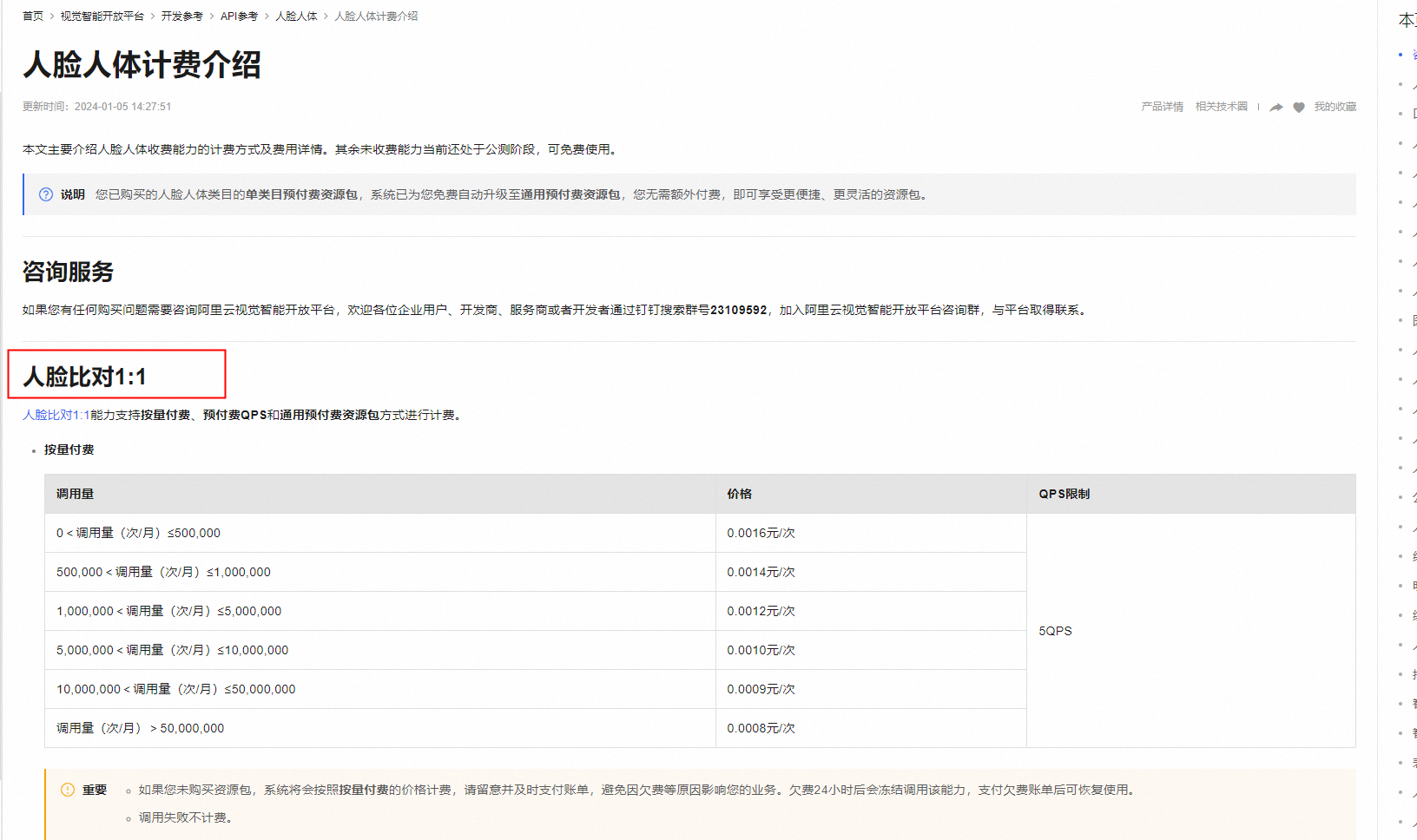The image size is (1417, 840).
Task: Go to 首页 breadcrumb link
Action: click(33, 16)
